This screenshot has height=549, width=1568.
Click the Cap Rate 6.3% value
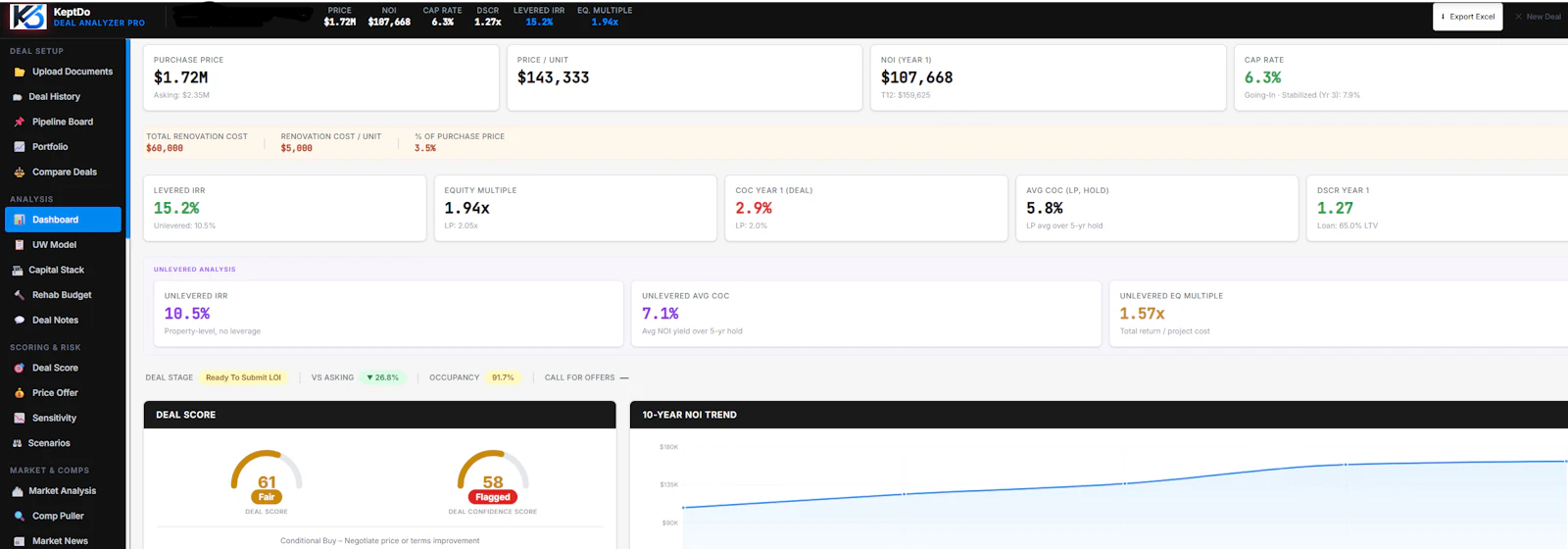coord(1262,77)
